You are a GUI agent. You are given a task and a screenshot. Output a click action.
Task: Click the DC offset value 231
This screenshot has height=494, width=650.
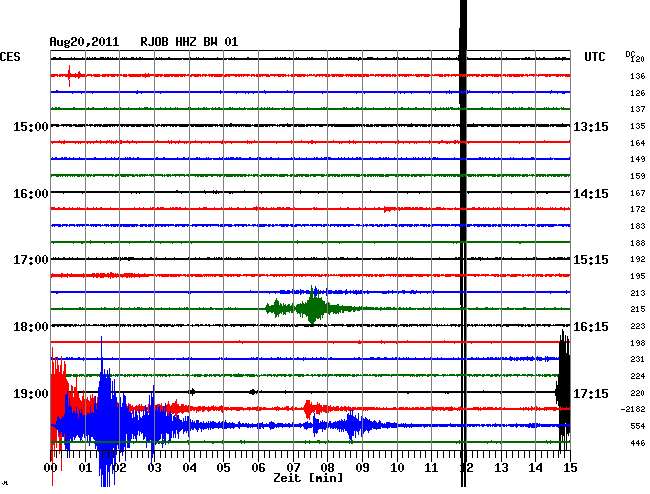638,359
